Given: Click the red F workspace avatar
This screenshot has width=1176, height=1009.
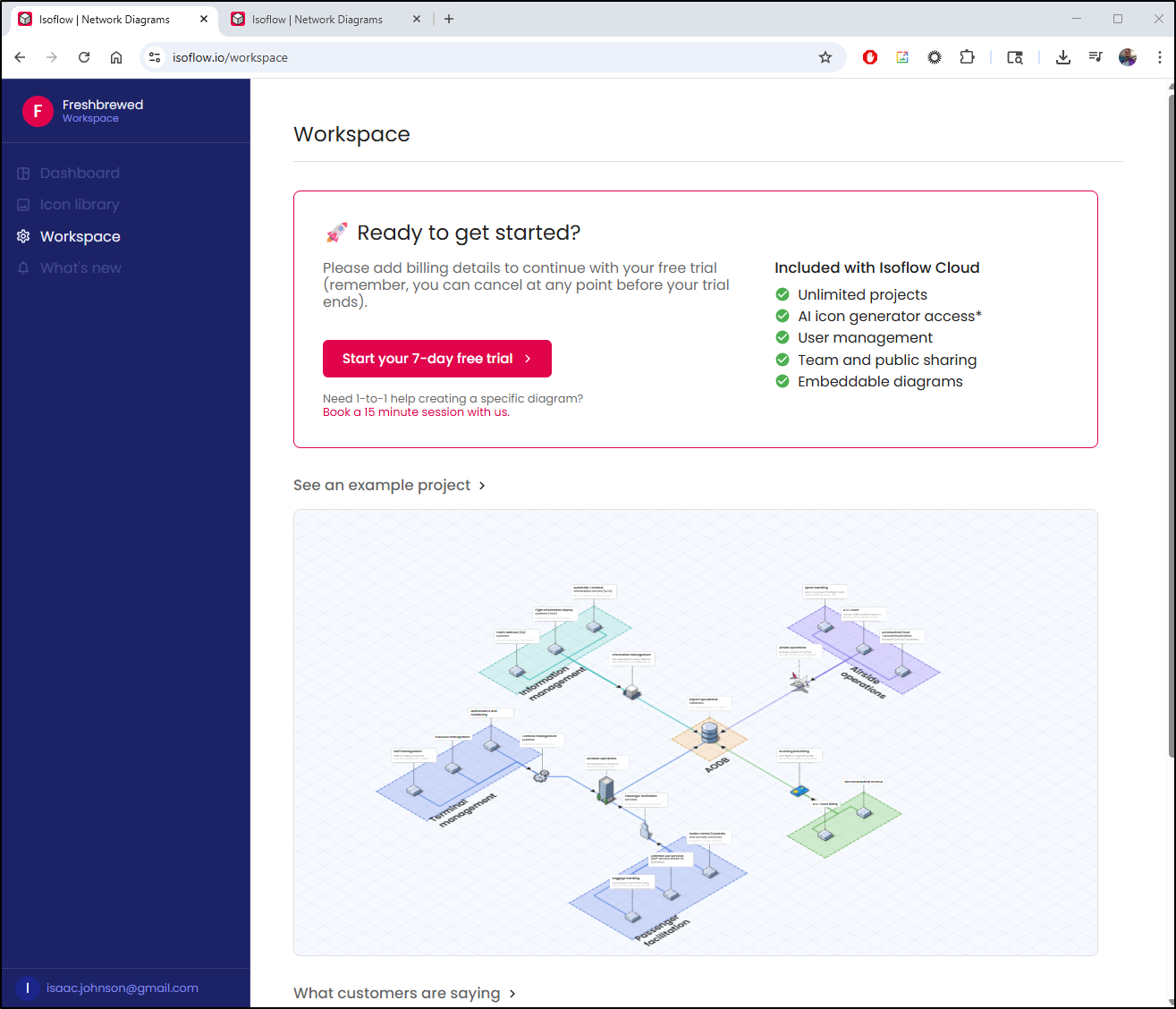Looking at the screenshot, I should pos(38,111).
